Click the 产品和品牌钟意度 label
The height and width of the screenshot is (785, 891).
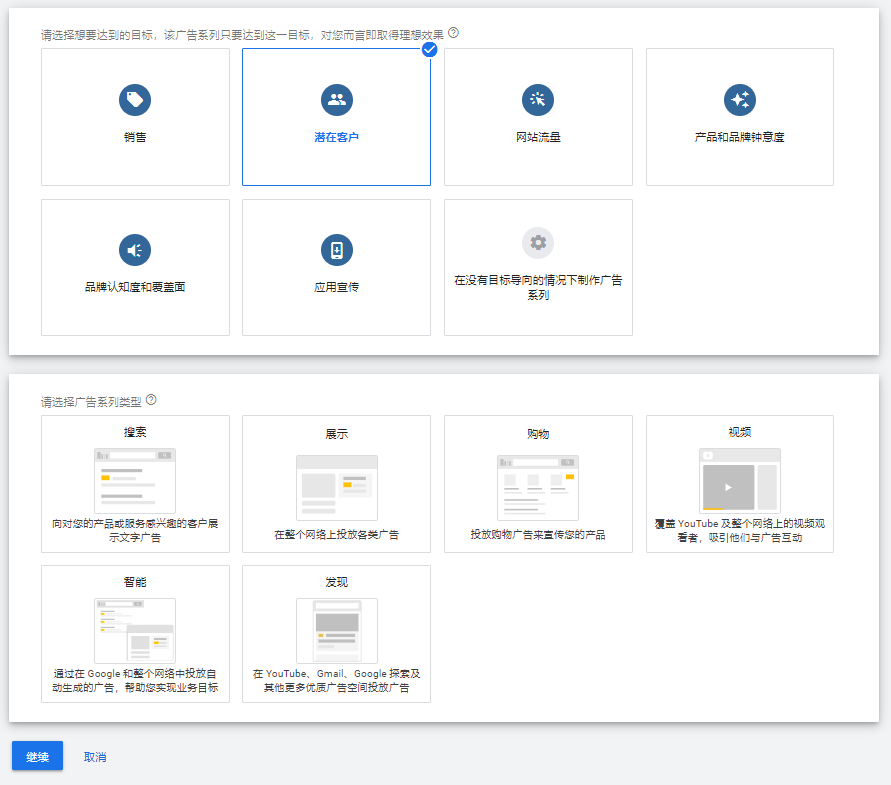pyautogui.click(x=739, y=137)
